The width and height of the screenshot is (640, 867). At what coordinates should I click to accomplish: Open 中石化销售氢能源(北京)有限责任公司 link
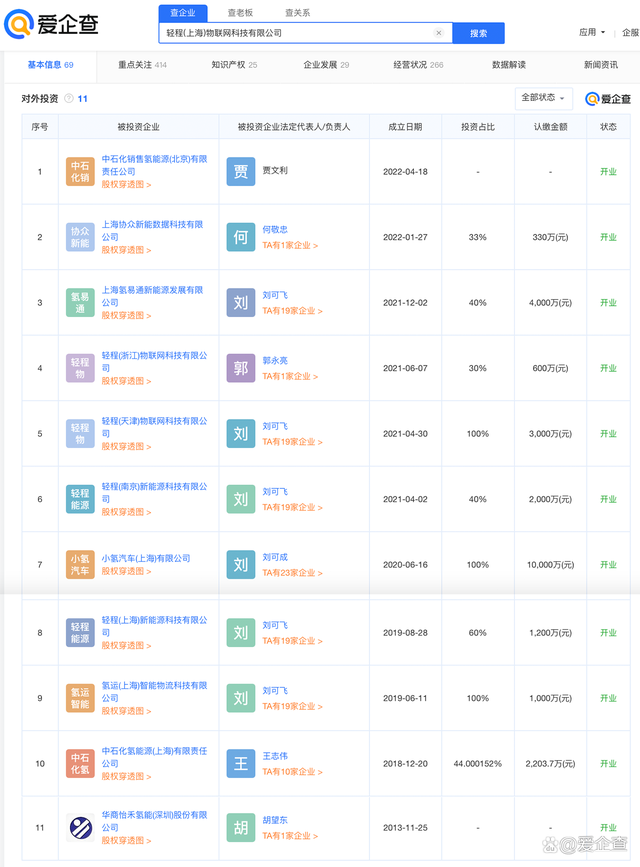click(x=154, y=165)
